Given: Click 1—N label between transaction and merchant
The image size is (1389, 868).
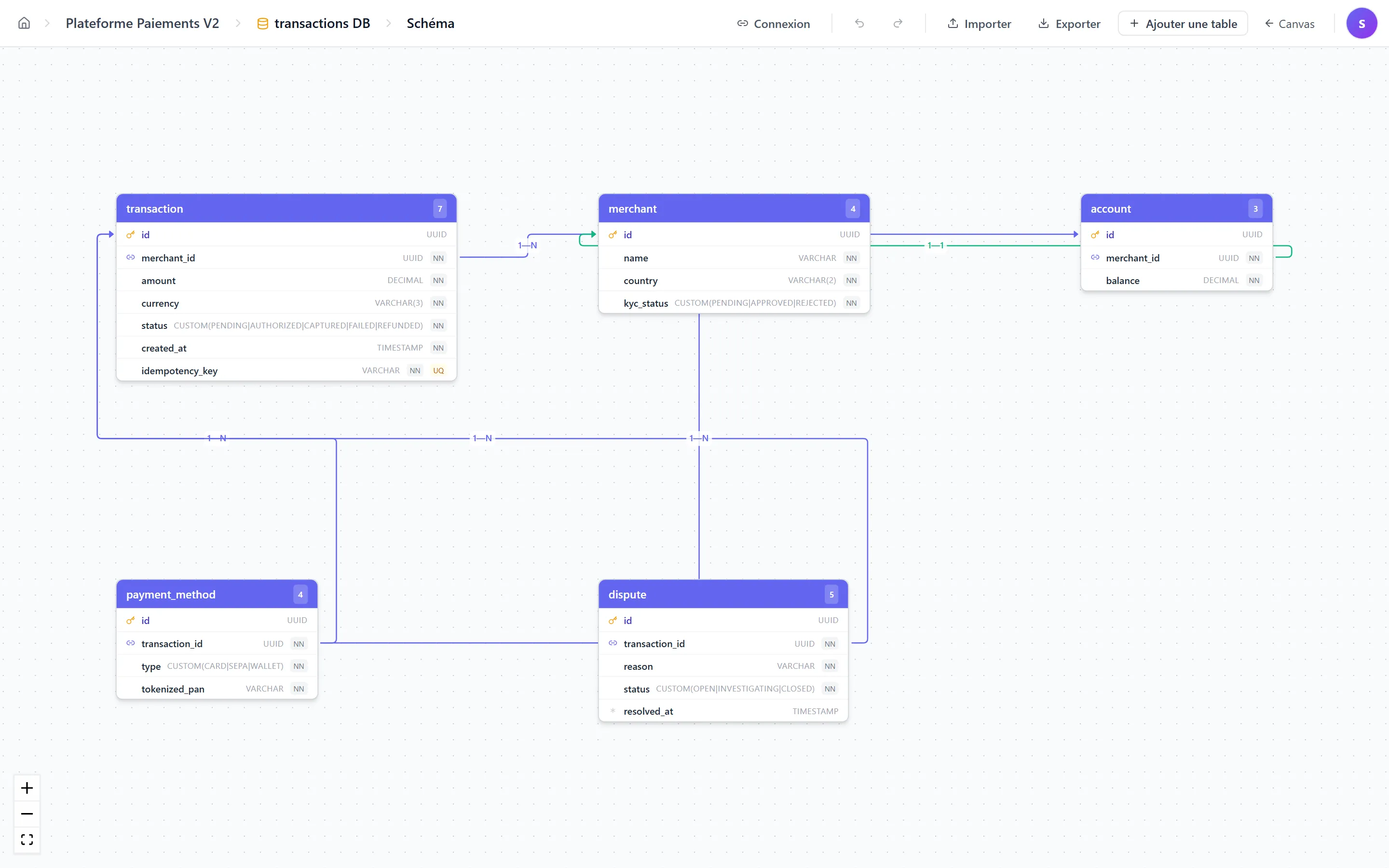Looking at the screenshot, I should tap(528, 245).
